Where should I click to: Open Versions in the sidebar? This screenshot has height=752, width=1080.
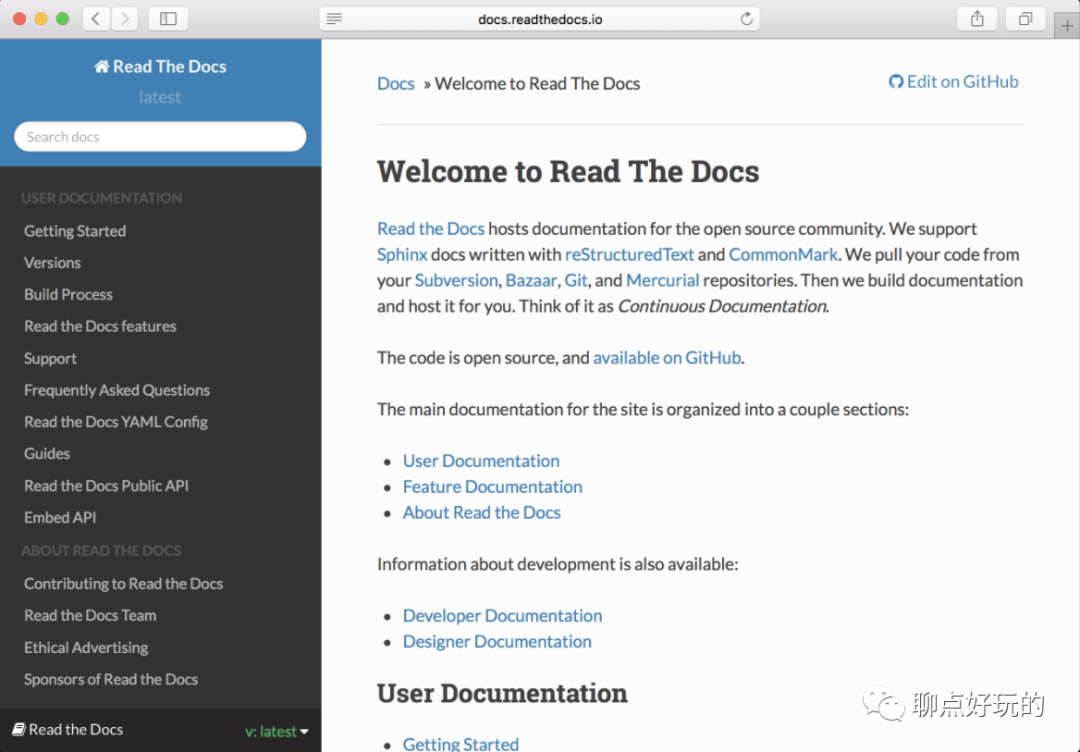(52, 262)
